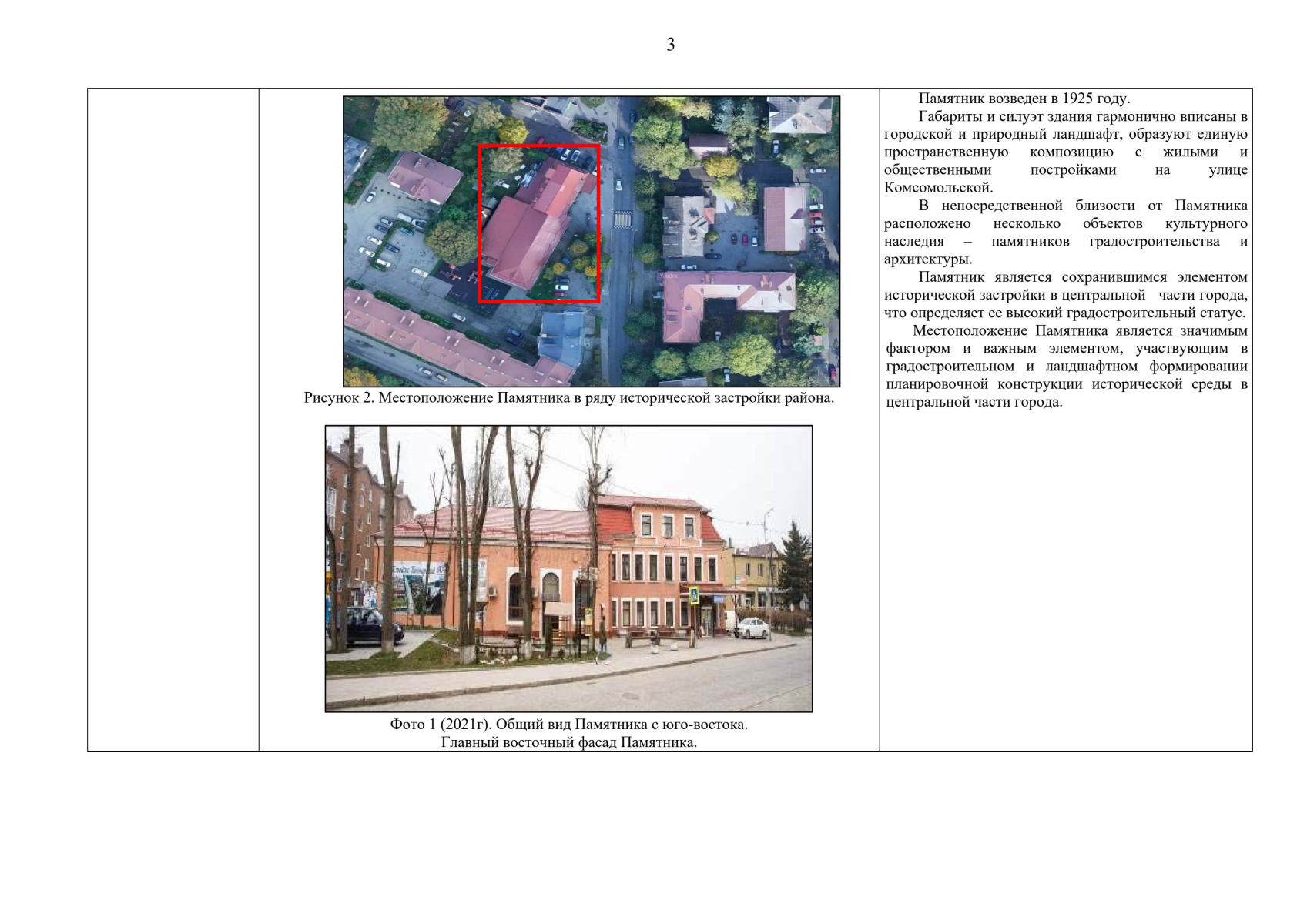1307x924 pixels.
Task: Click the paragraph beginning with Габариты и силуэт
Action: tap(1066, 152)
